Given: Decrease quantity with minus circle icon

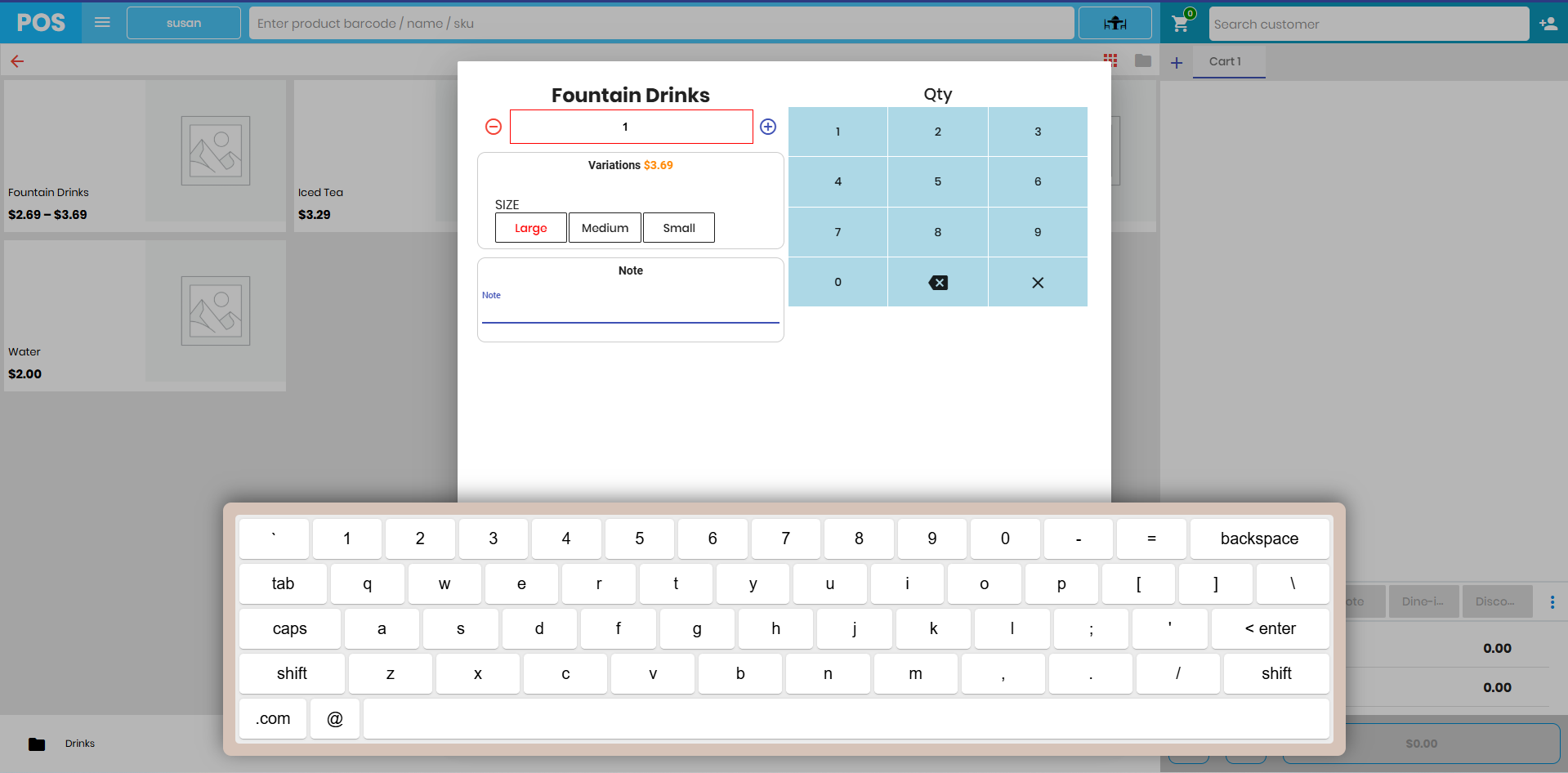Looking at the screenshot, I should pyautogui.click(x=494, y=127).
